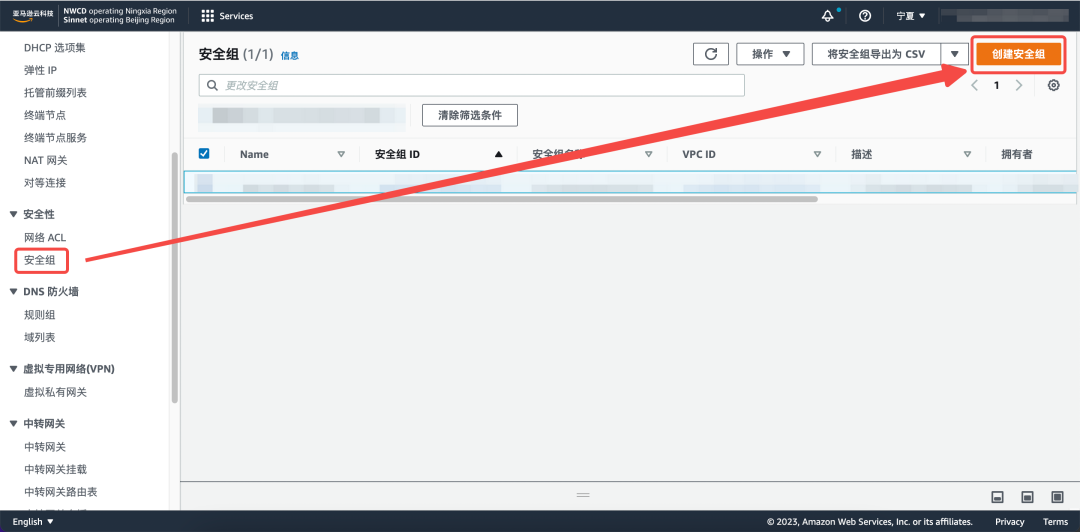Collapse the 虚拟专用网络(VPN) section
The image size is (1080, 532).
(13, 369)
